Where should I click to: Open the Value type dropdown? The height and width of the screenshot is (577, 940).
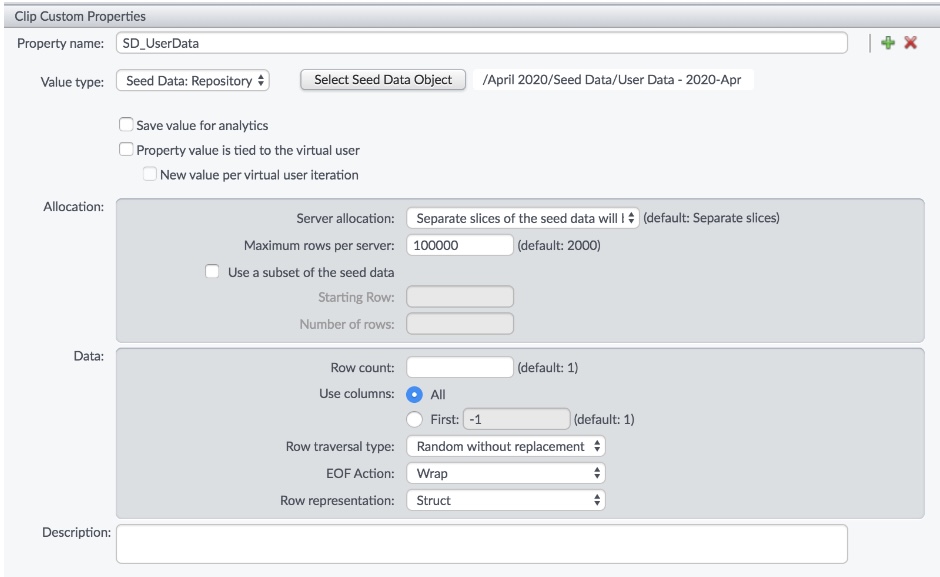[x=193, y=81]
